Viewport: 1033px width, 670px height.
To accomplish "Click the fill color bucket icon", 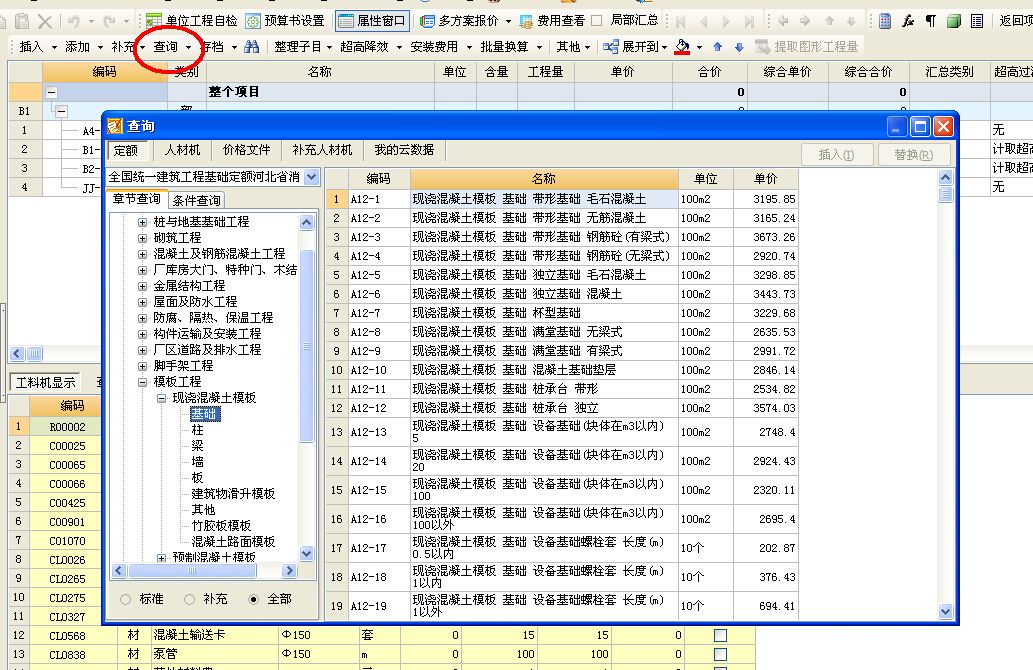I will click(x=682, y=47).
